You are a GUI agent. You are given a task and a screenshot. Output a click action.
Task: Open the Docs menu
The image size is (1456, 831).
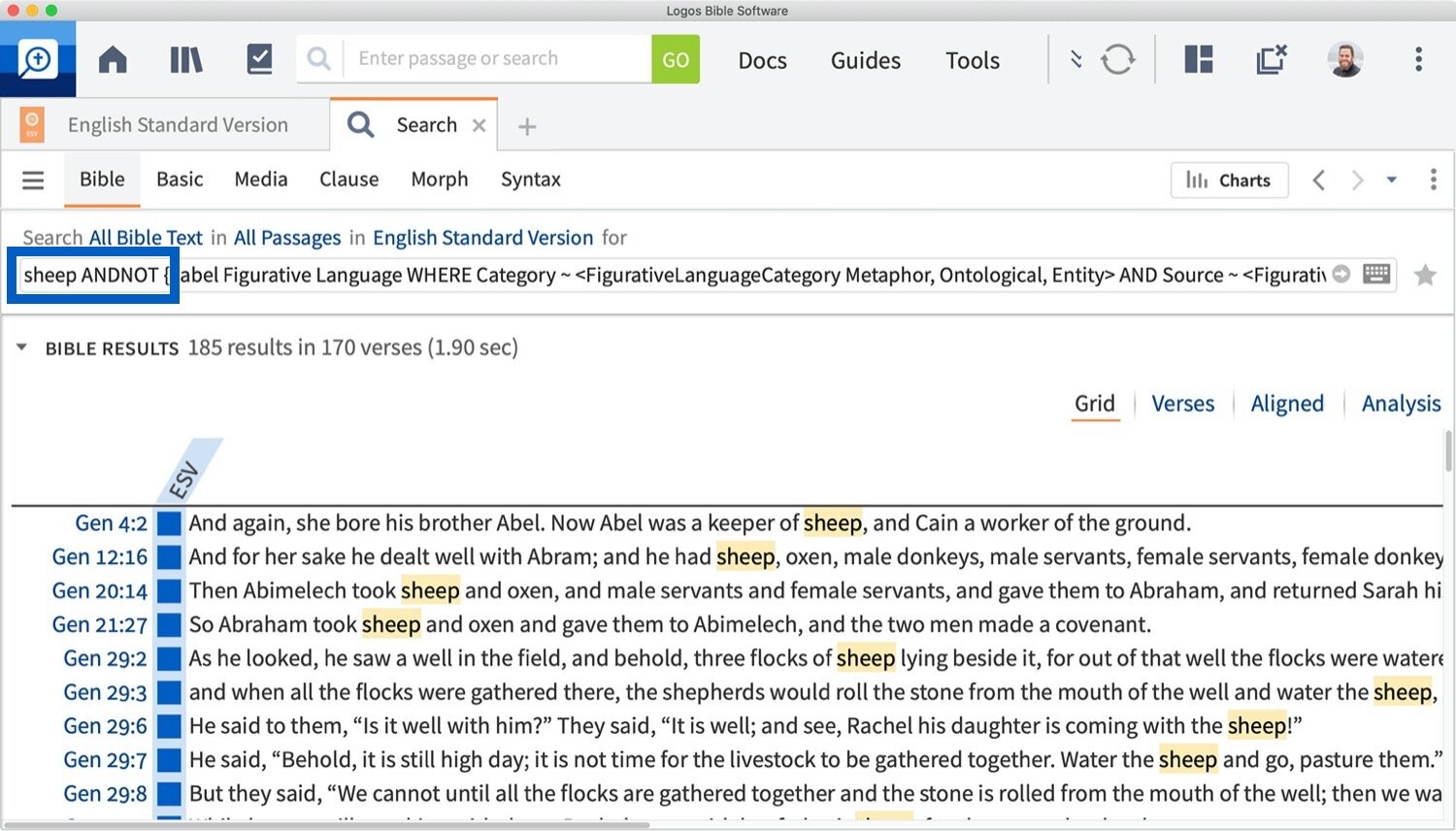tap(762, 60)
